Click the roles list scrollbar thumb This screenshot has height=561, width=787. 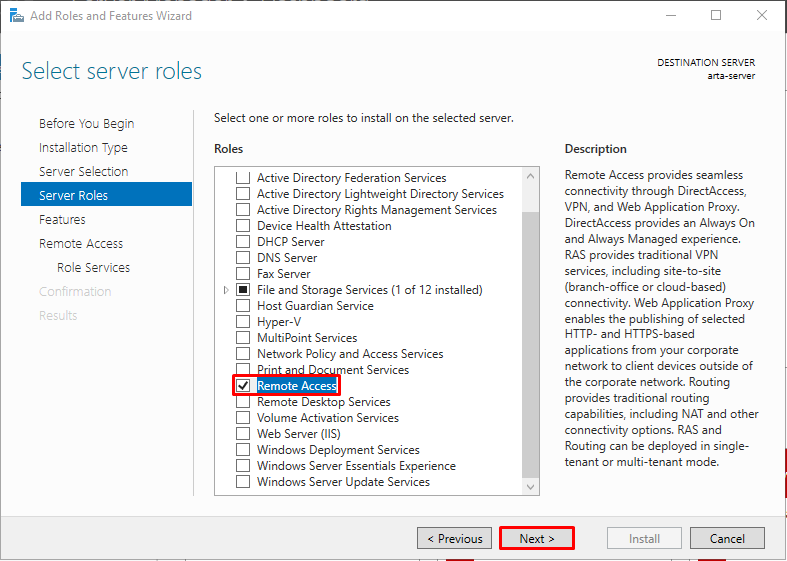click(x=531, y=345)
